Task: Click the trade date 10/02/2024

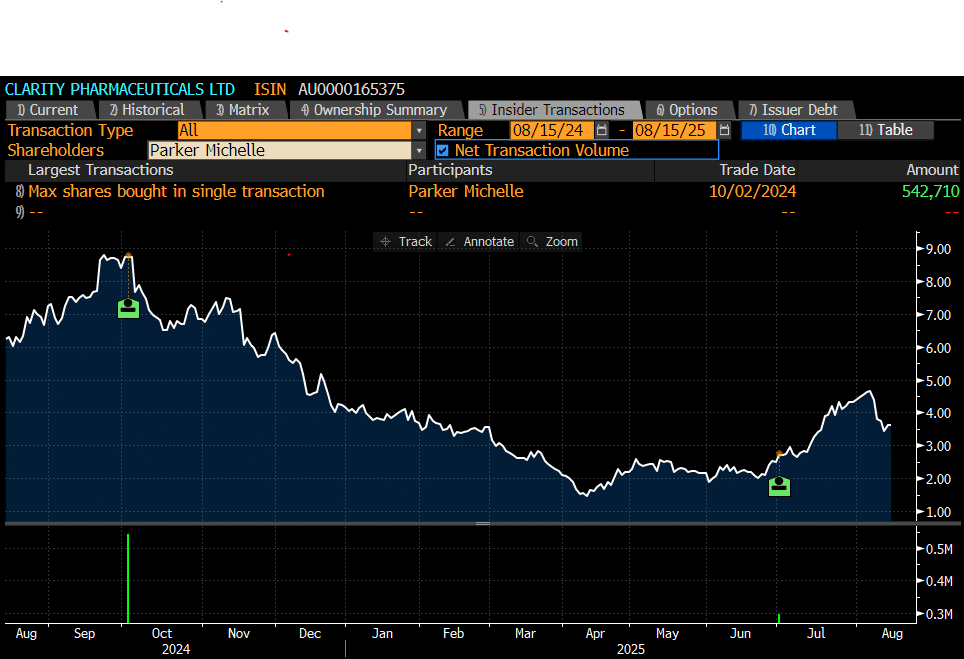Action: point(753,191)
